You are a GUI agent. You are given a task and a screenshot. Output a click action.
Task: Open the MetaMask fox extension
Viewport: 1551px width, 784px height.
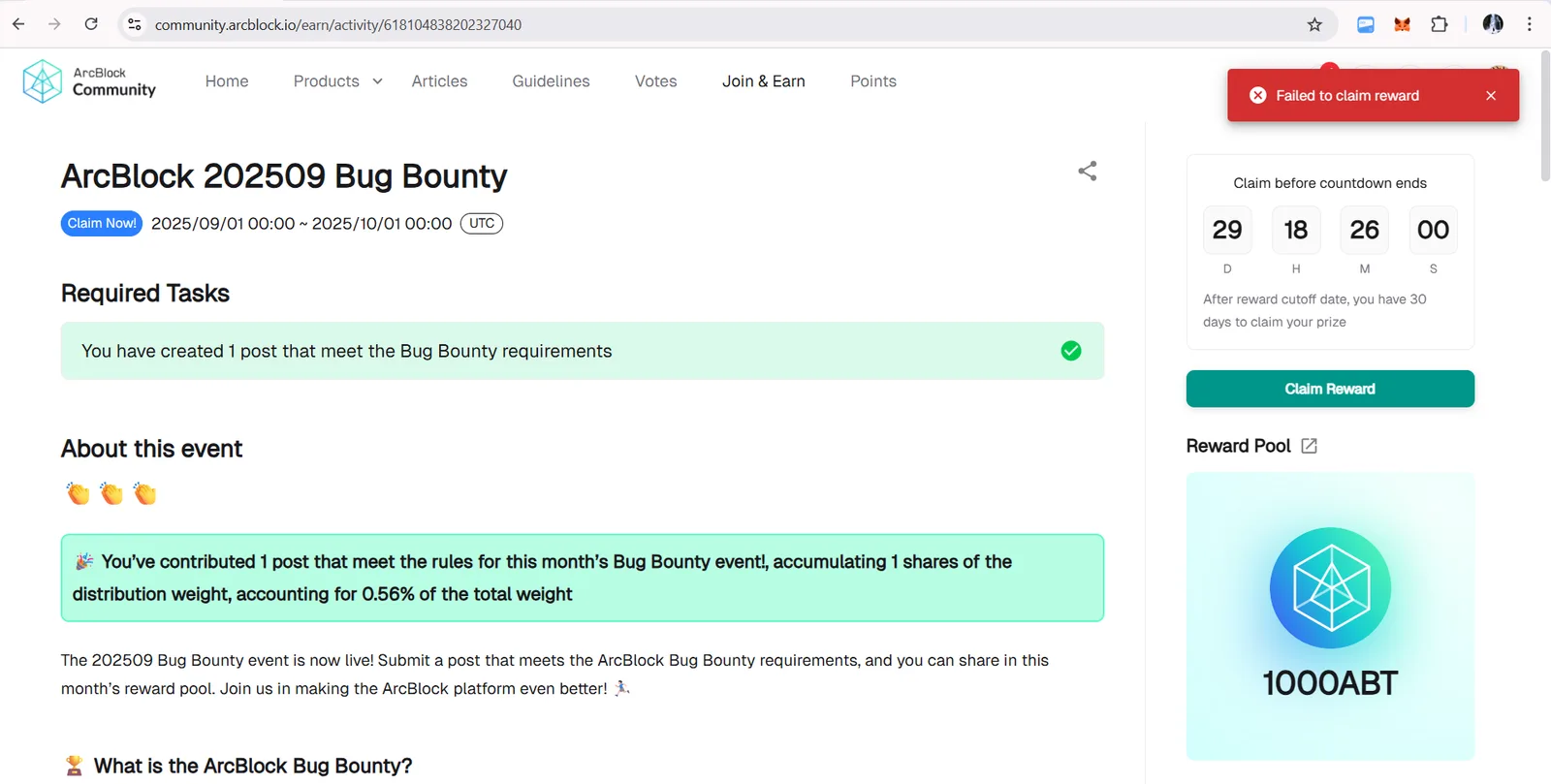[1402, 24]
